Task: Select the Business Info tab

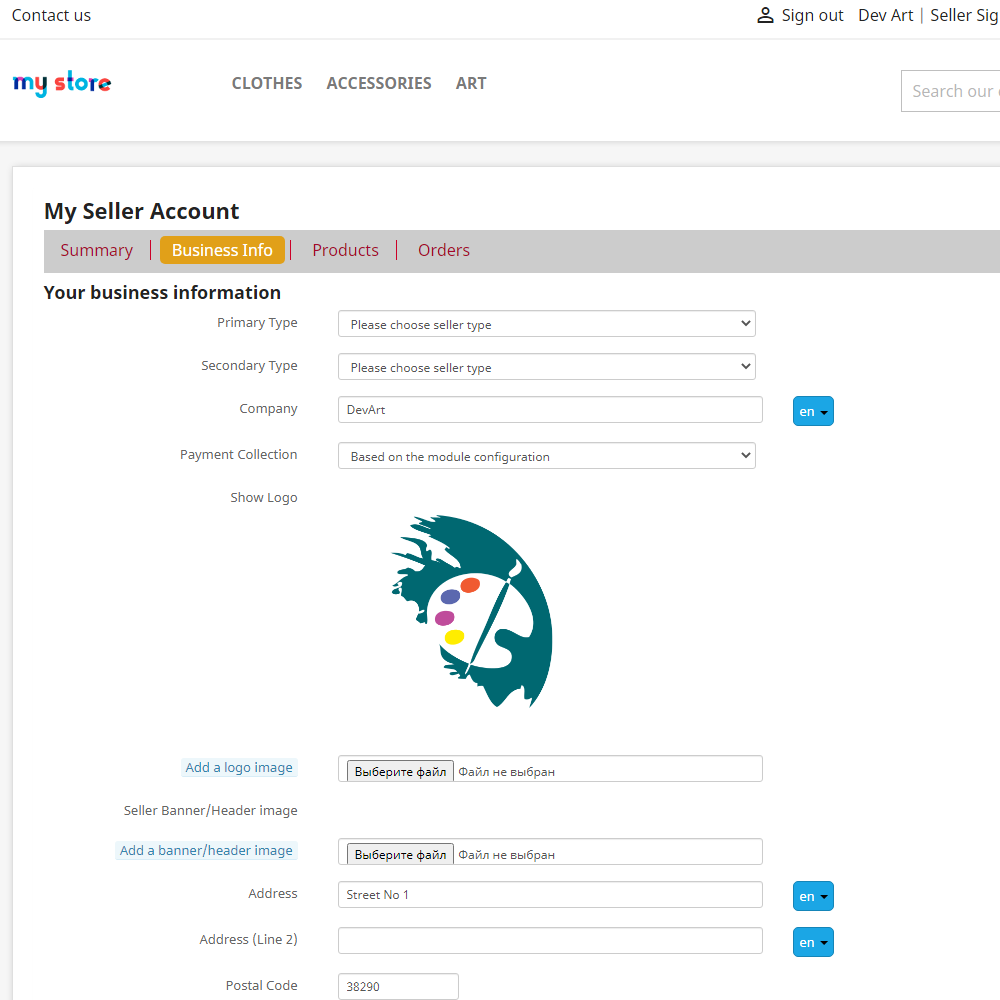Action: coord(222,250)
